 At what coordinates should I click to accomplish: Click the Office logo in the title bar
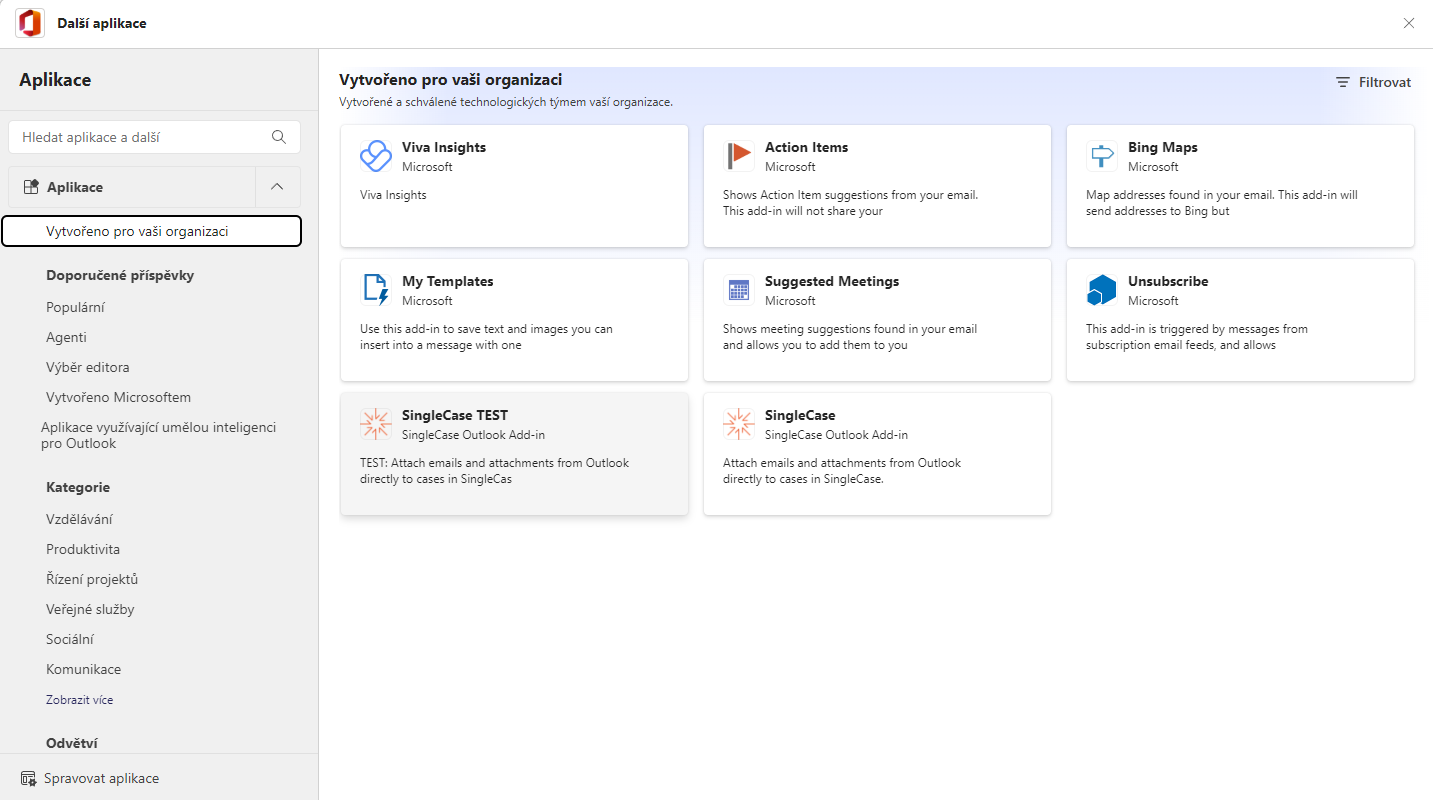coord(30,23)
